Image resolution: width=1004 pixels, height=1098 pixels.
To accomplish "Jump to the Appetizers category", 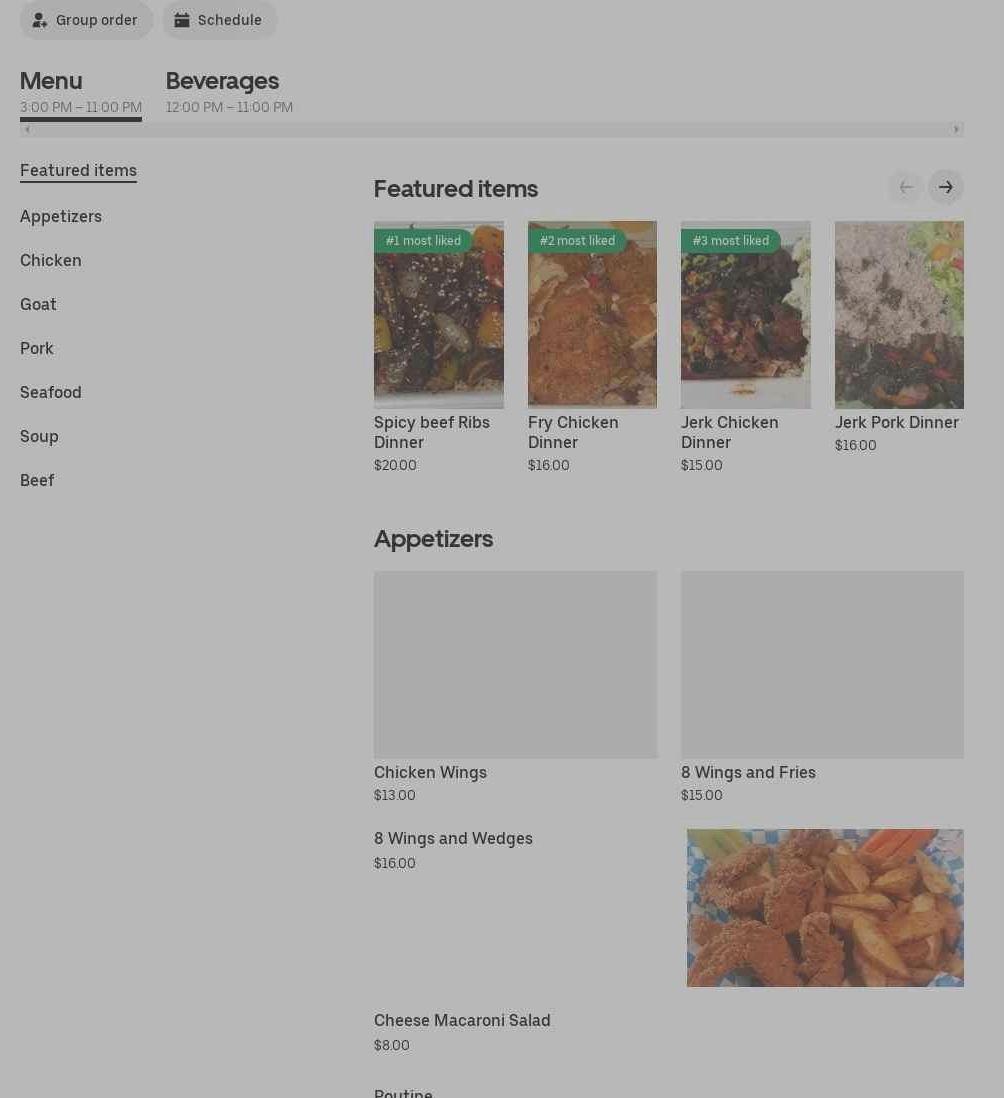I will [x=61, y=216].
